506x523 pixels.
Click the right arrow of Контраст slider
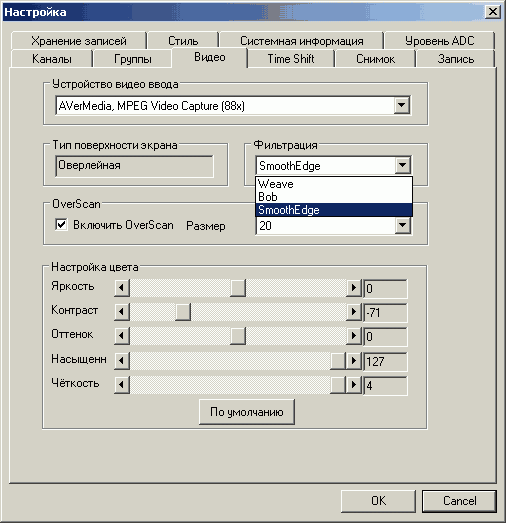click(354, 312)
